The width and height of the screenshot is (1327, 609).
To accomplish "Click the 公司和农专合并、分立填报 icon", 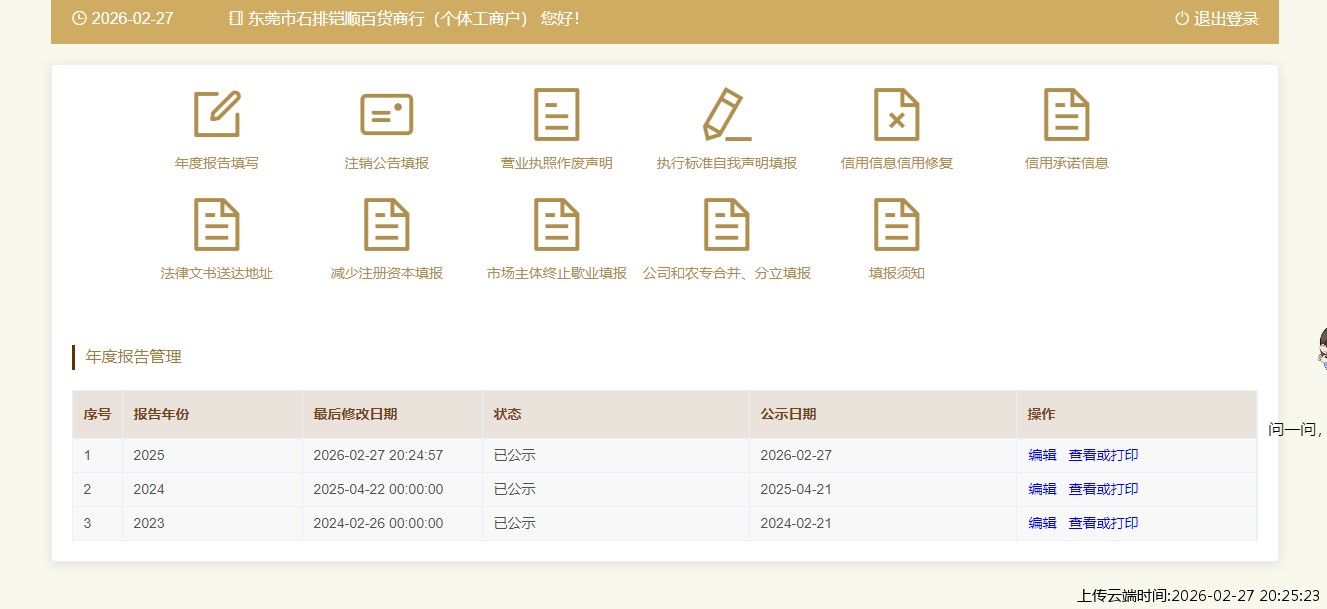I will click(727, 224).
